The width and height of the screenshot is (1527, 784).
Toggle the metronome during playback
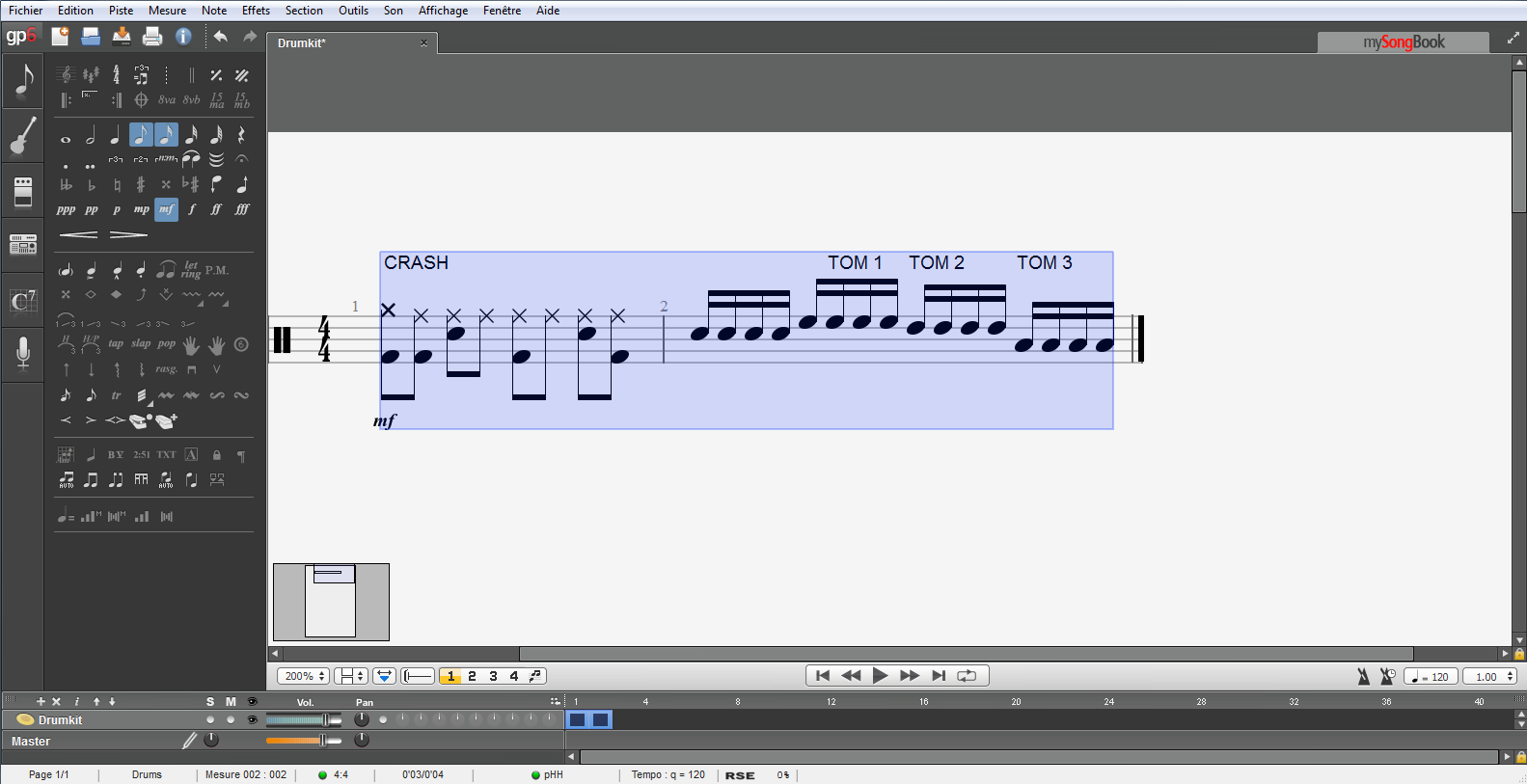click(x=1363, y=677)
